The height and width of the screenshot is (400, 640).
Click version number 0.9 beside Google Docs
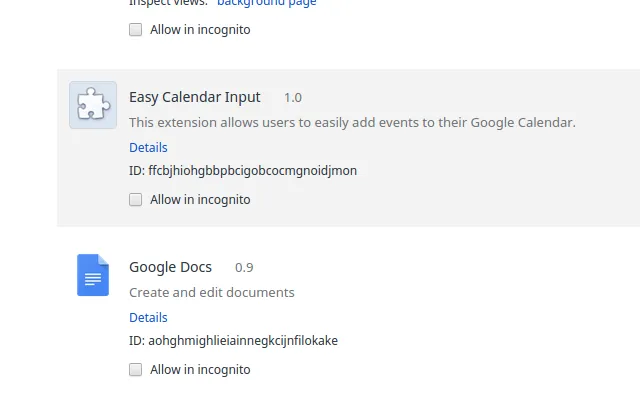pos(244,268)
